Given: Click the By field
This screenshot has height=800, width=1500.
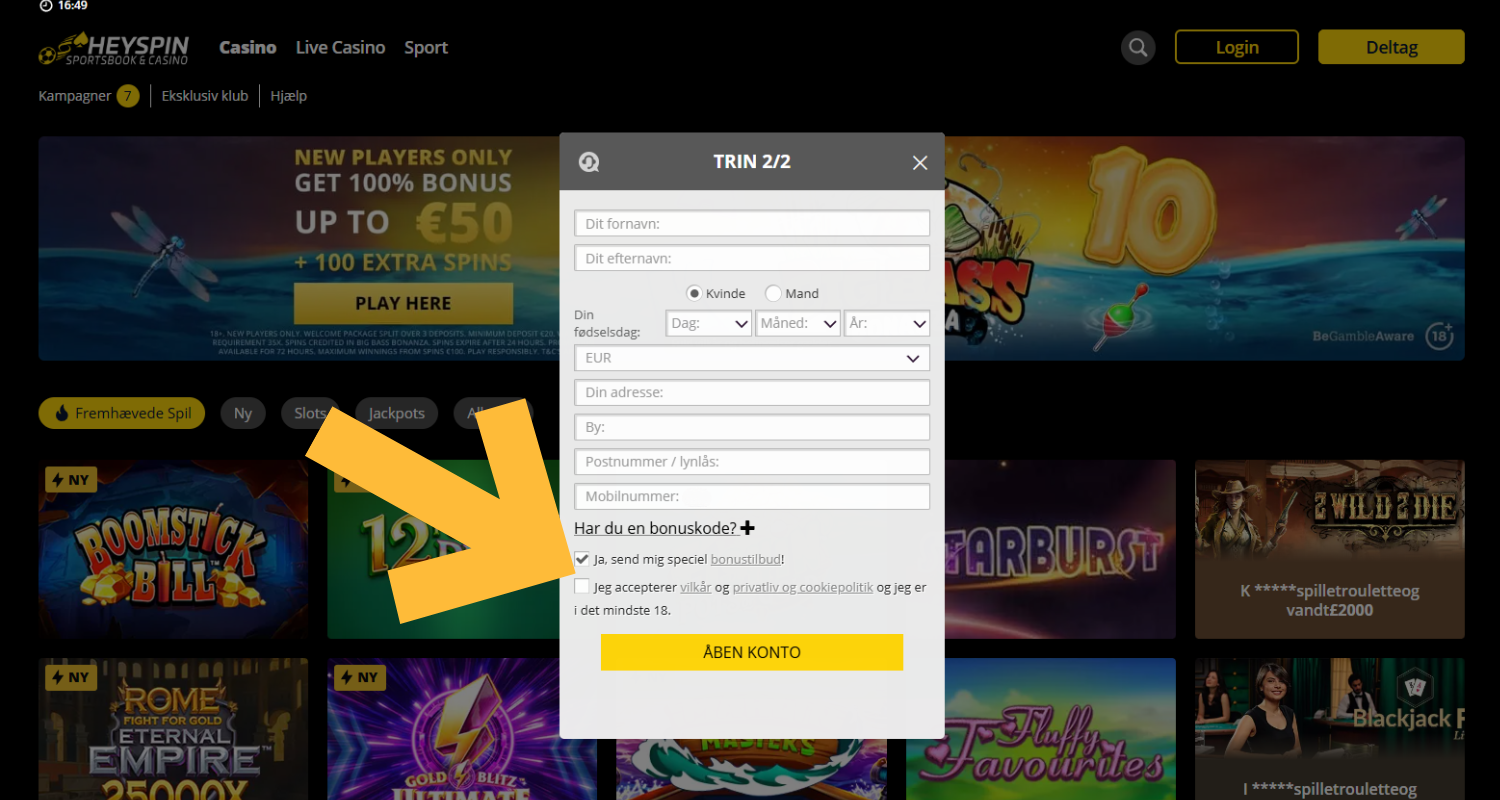Looking at the screenshot, I should 752,427.
